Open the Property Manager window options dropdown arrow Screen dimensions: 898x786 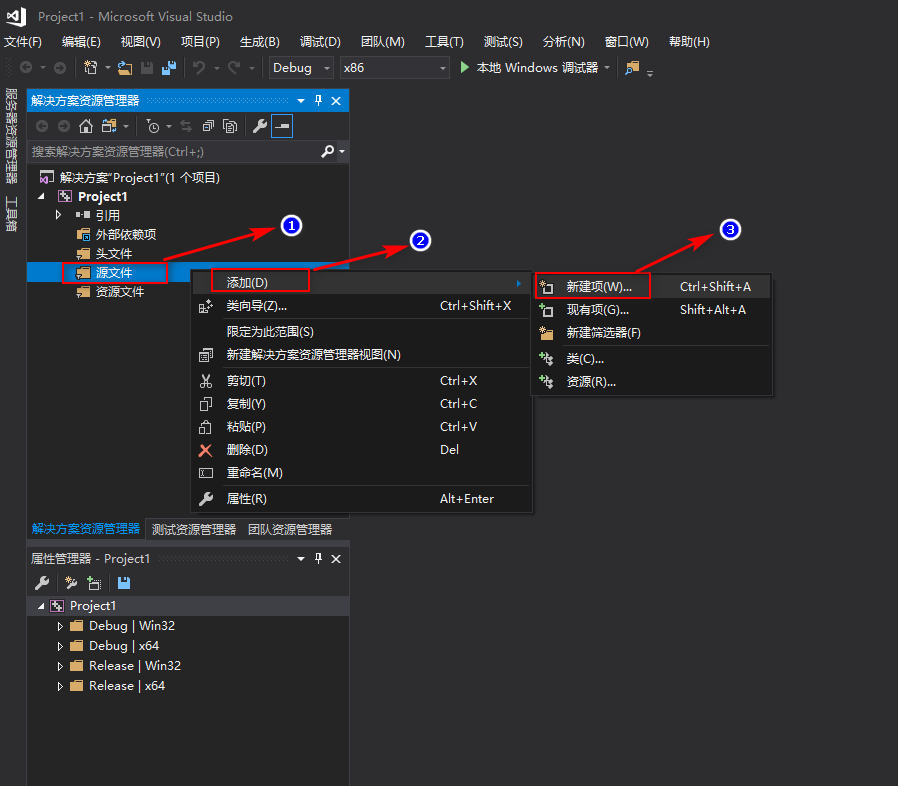301,559
